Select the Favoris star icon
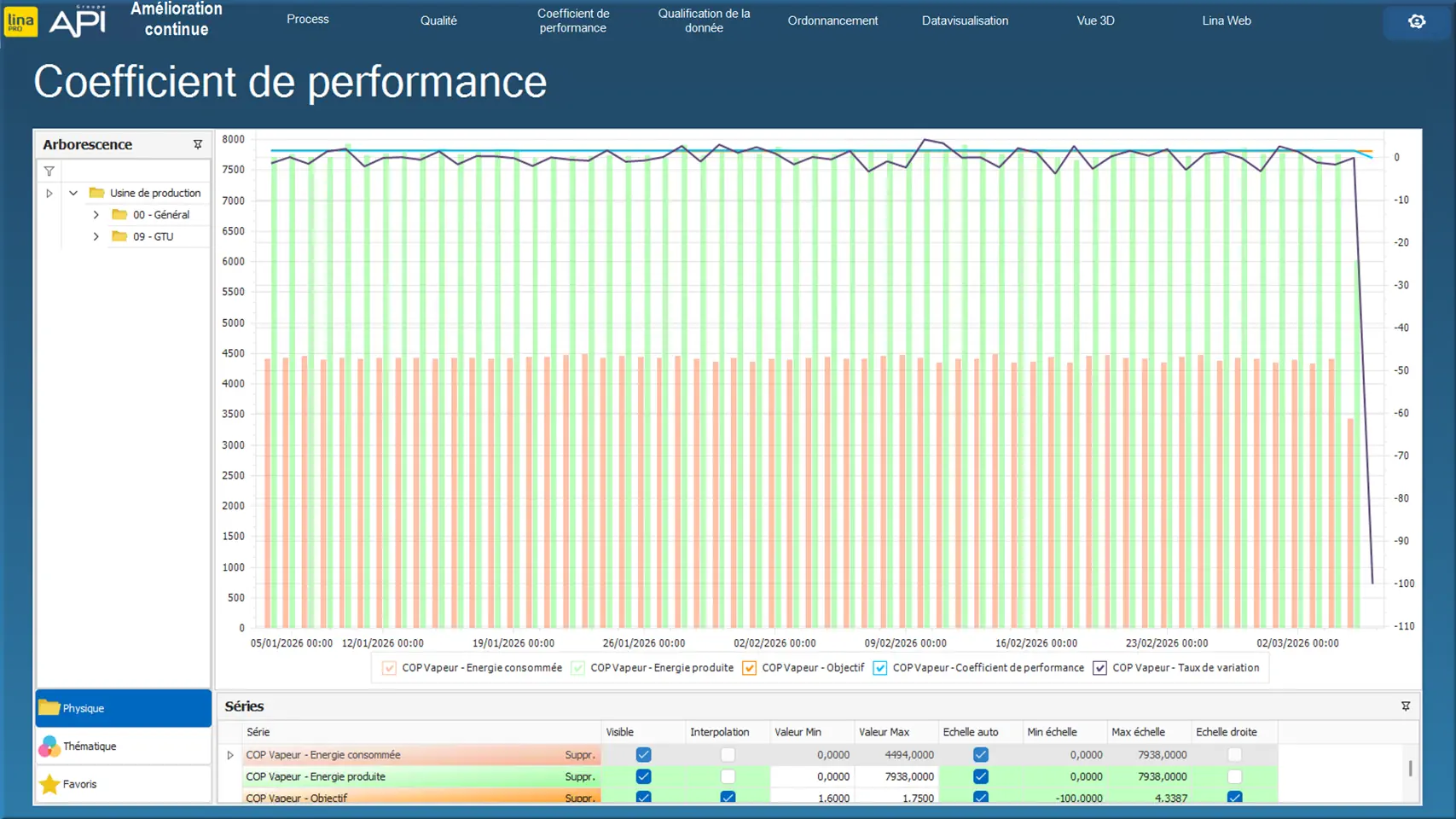The width and height of the screenshot is (1456, 819). click(50, 784)
